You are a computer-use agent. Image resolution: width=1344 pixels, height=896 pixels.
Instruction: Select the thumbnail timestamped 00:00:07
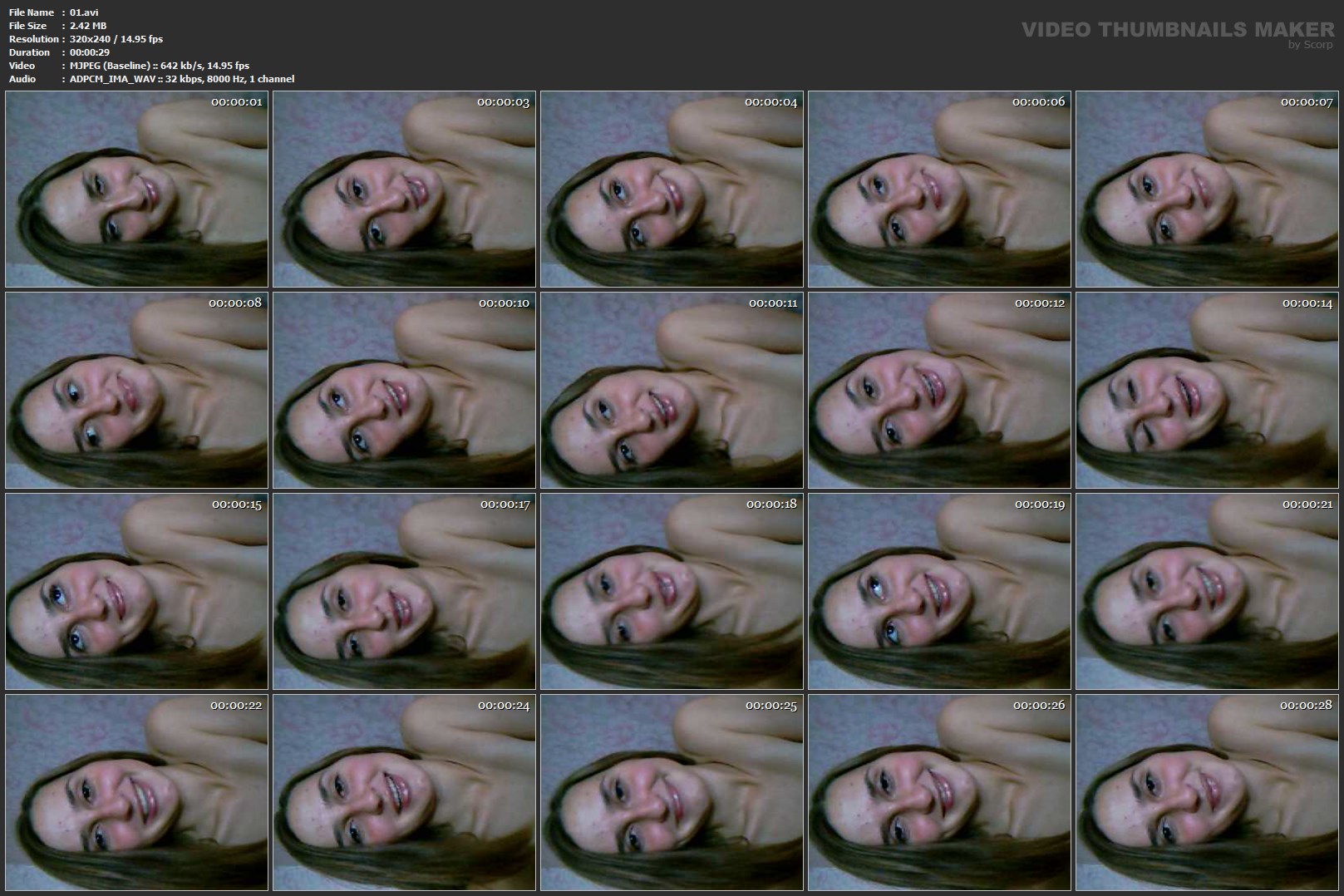[x=1207, y=189]
